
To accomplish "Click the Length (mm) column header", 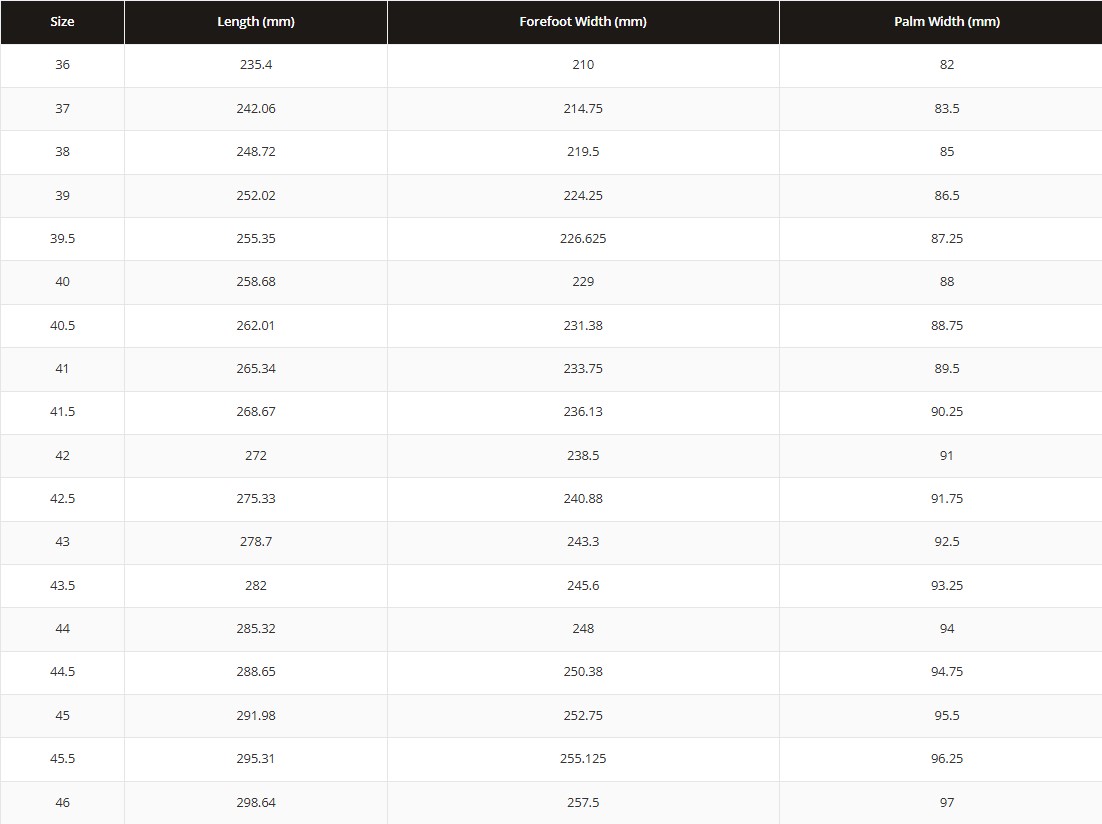I will (256, 22).
